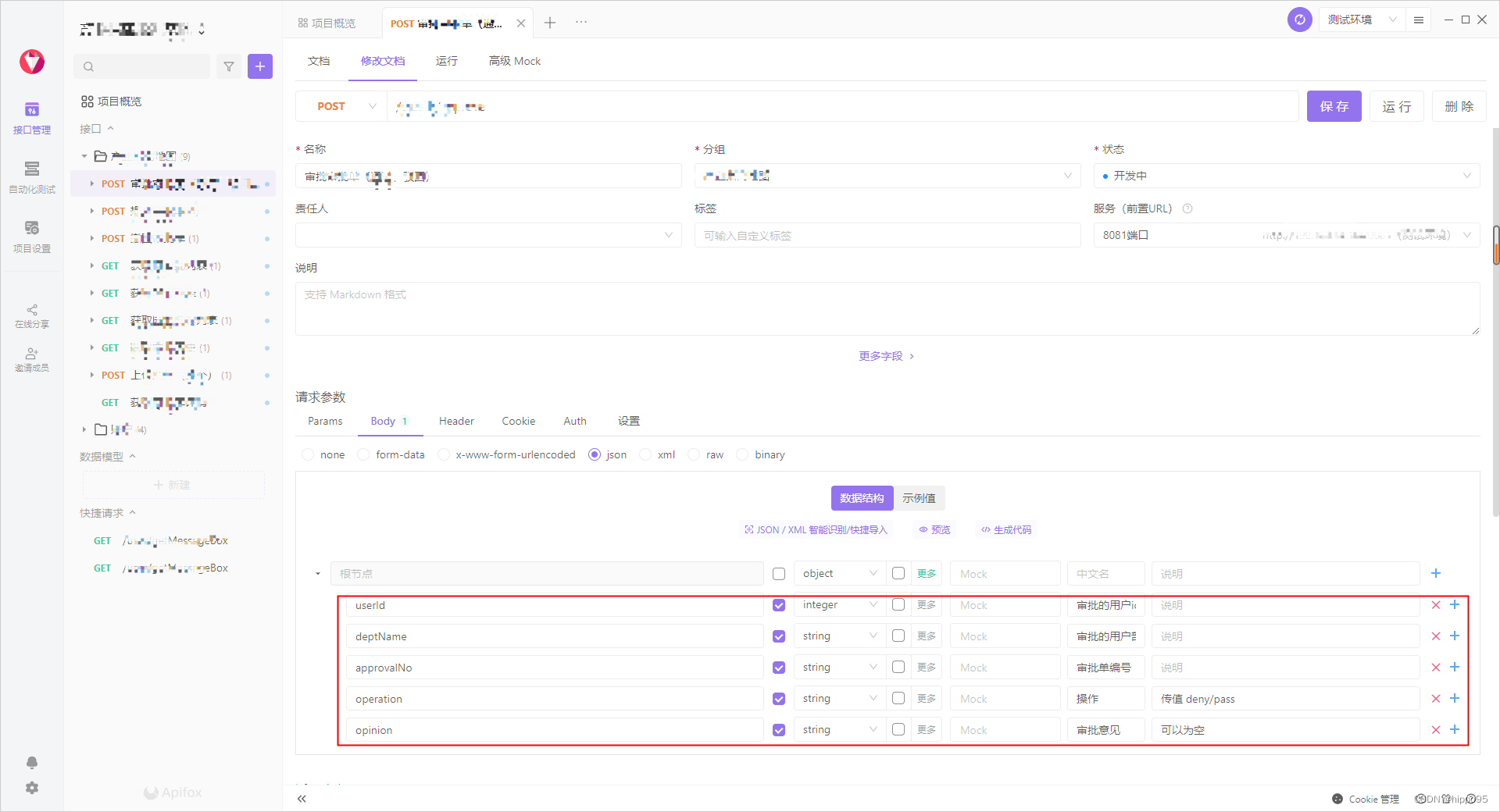The width and height of the screenshot is (1500, 812).
Task: Toggle required checkbox for opinion
Action: click(779, 730)
